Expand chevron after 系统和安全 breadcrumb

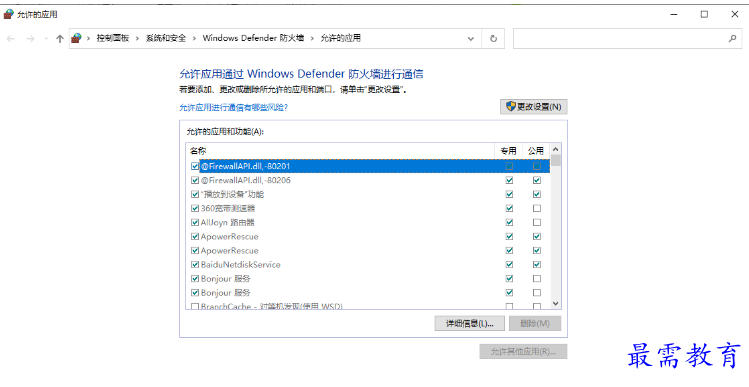[x=194, y=38]
